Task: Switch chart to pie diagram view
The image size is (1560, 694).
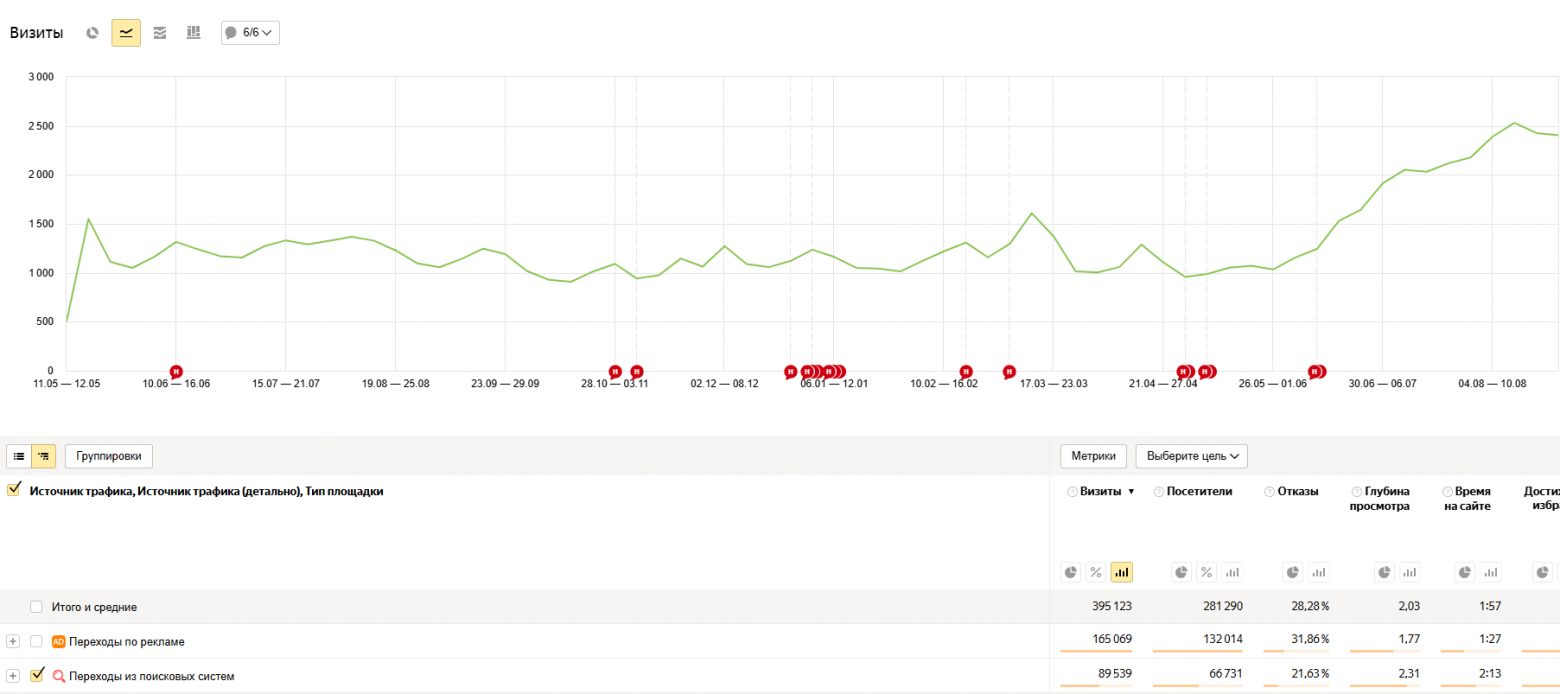Action: (93, 33)
